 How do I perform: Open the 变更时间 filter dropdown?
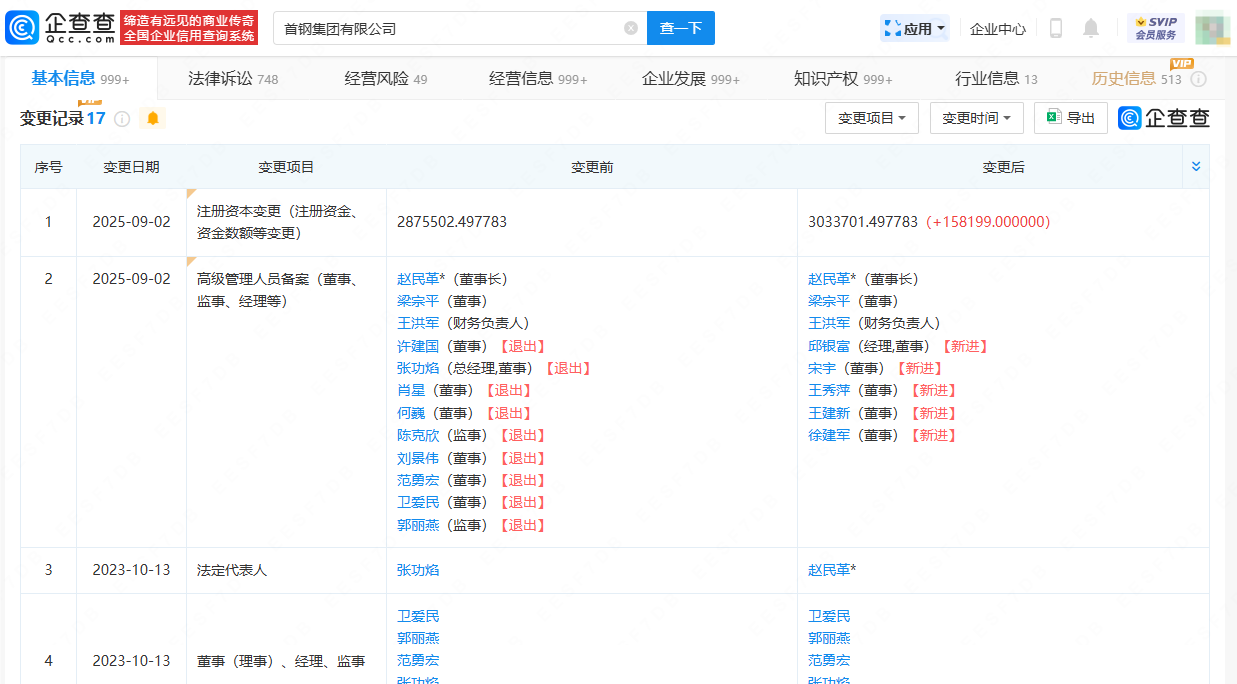[976, 118]
